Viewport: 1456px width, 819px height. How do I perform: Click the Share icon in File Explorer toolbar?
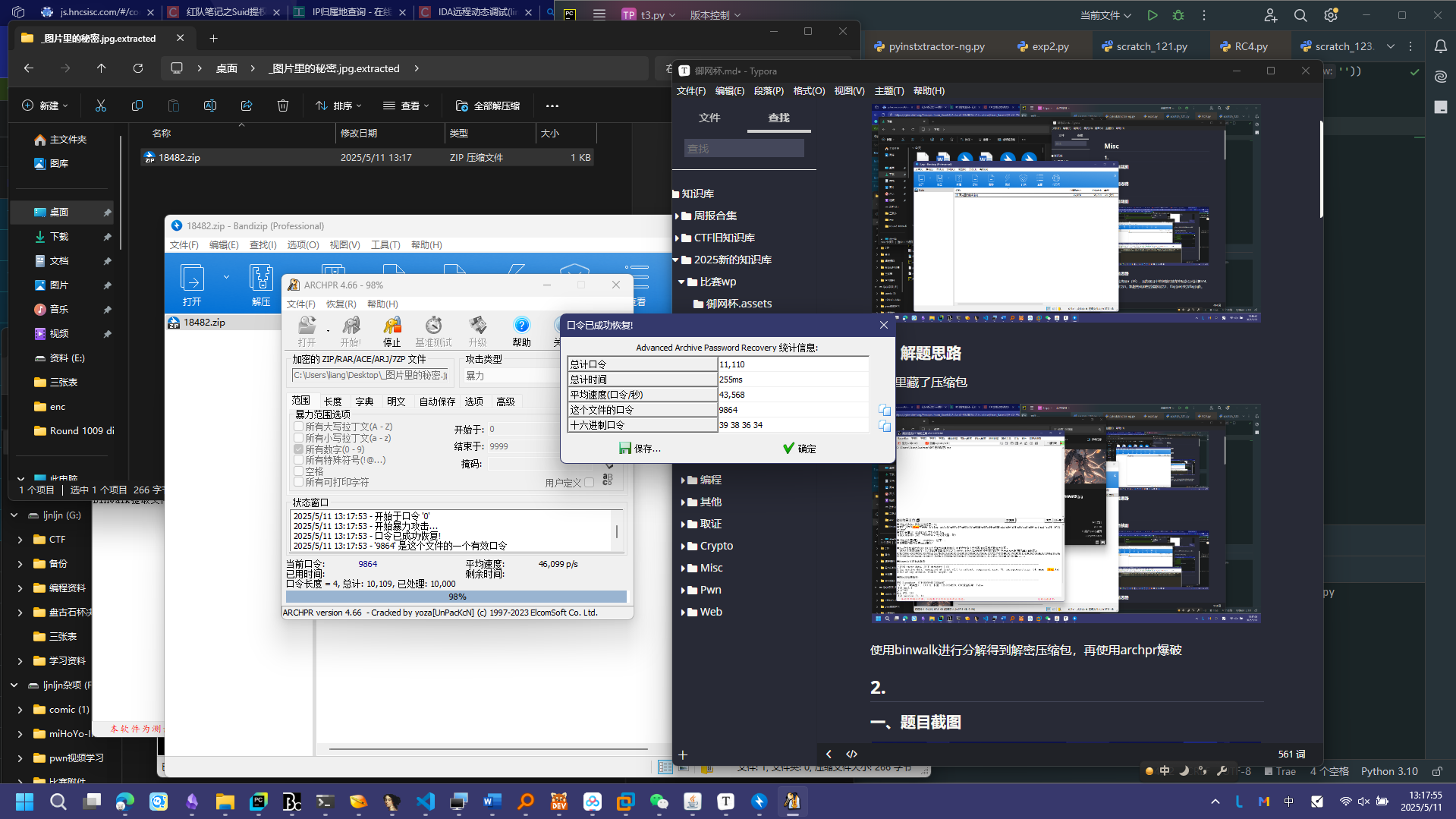click(247, 106)
